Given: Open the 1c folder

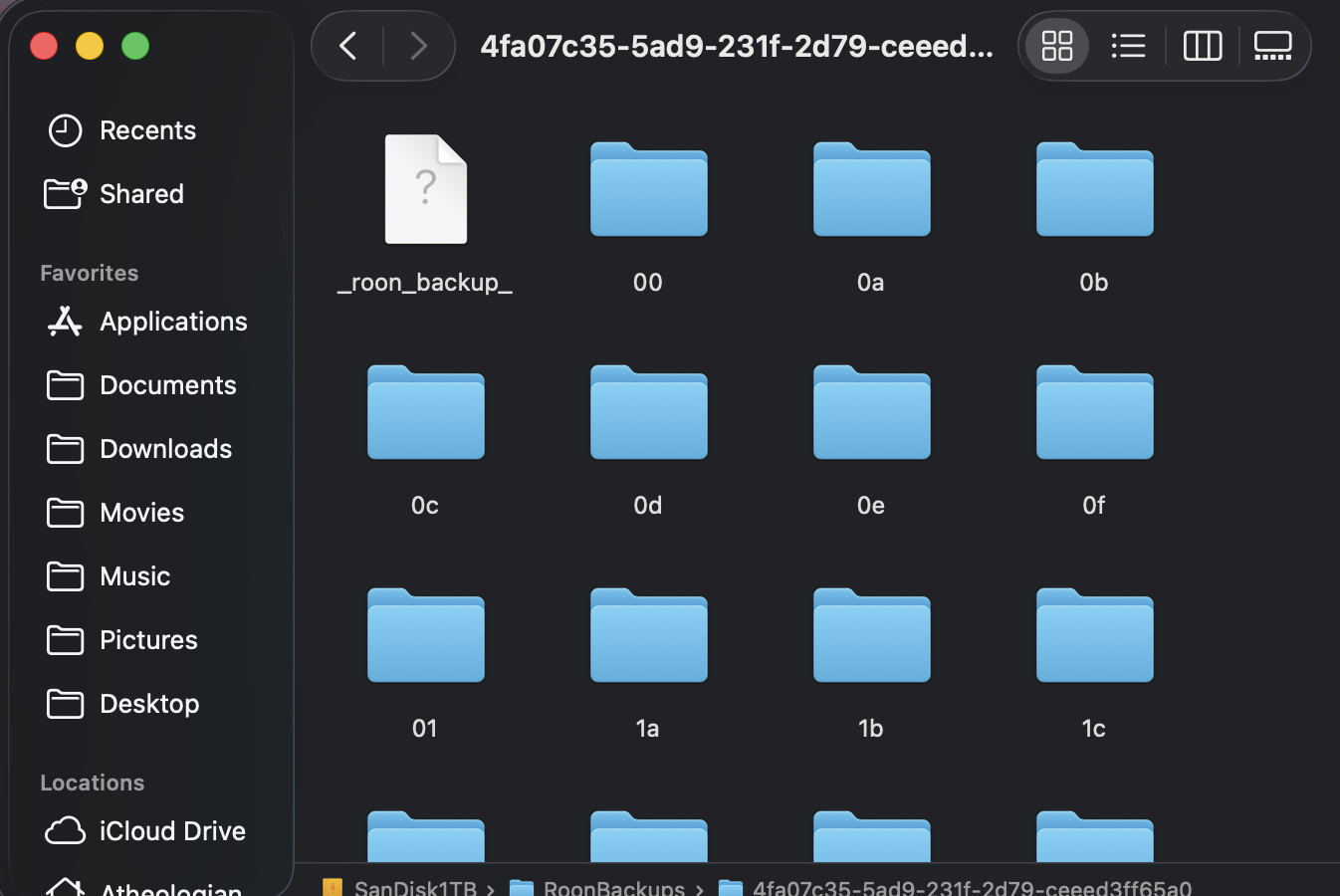Looking at the screenshot, I should click(1094, 635).
